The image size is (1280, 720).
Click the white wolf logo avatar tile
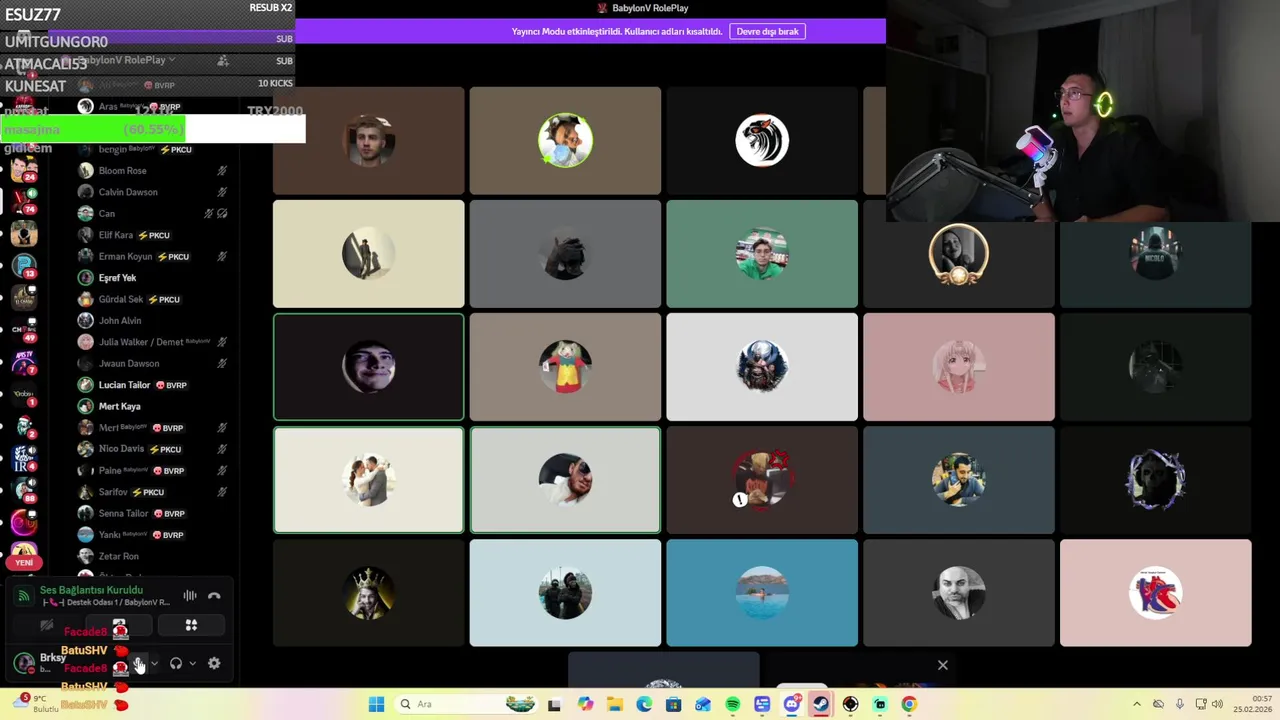click(762, 140)
